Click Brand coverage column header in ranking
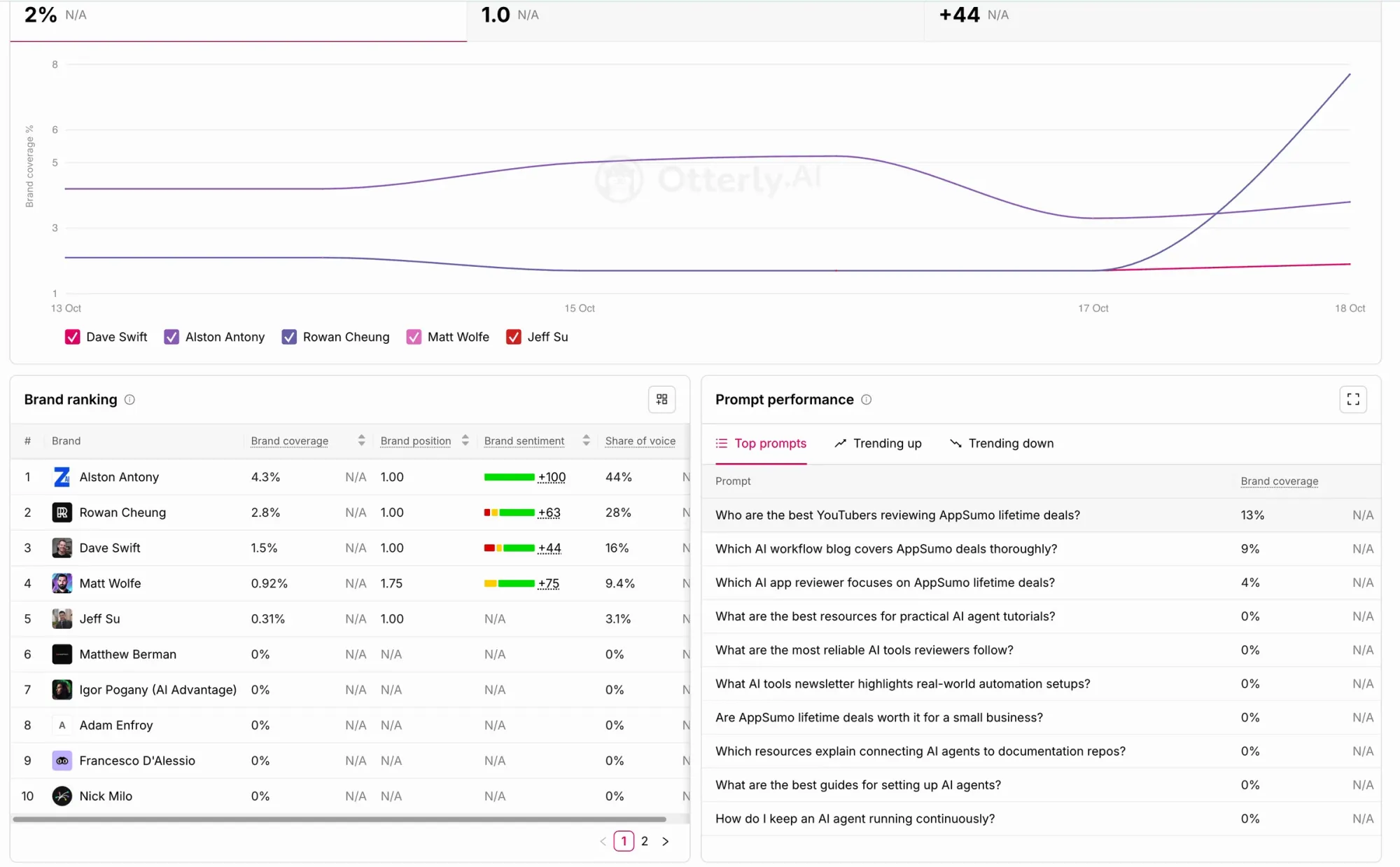Image resolution: width=1400 pixels, height=867 pixels. click(290, 441)
